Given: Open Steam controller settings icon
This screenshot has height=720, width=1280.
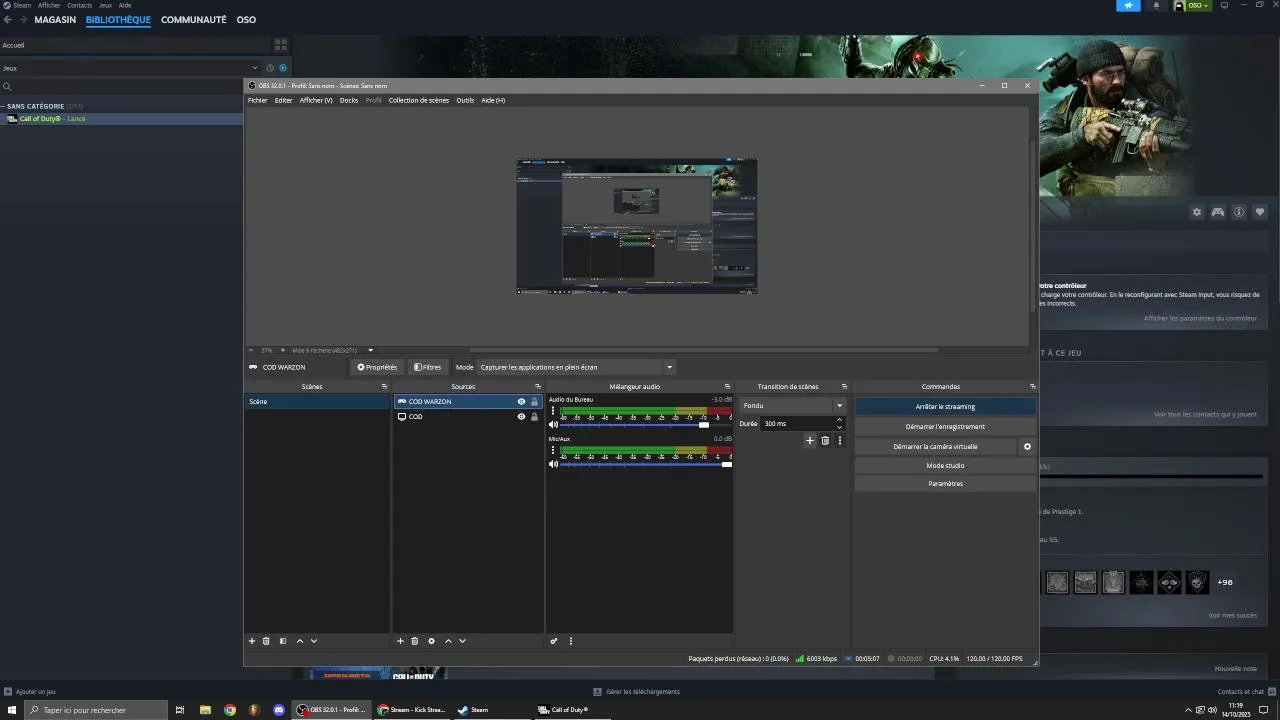Looking at the screenshot, I should (1218, 212).
